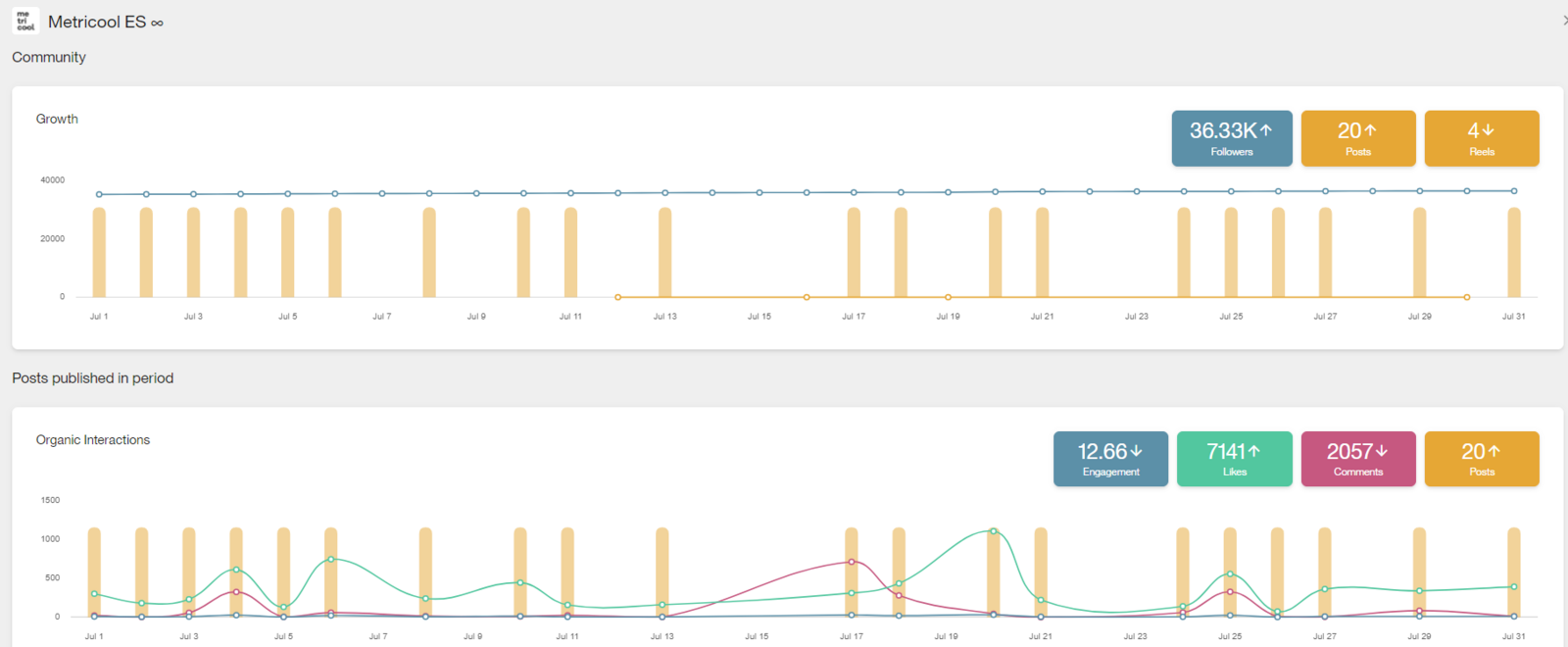
Task: Click the up arrow on Likes card
Action: 1254,451
